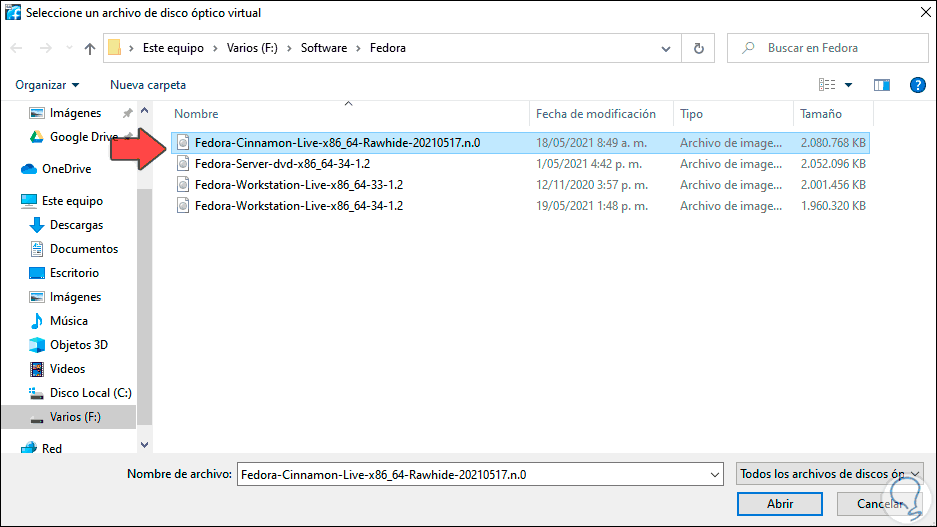Go forward using the forward arrow
937x527 pixels.
point(45,48)
